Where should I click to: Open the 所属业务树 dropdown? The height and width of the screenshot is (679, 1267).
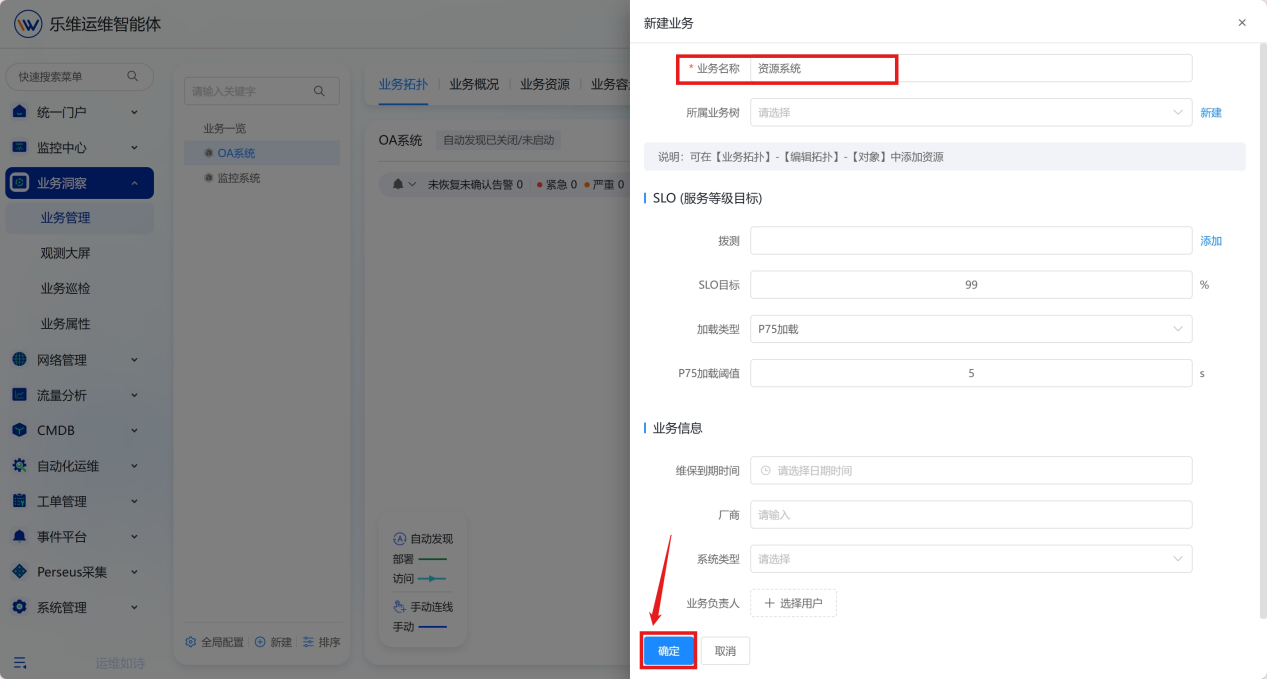coord(971,112)
